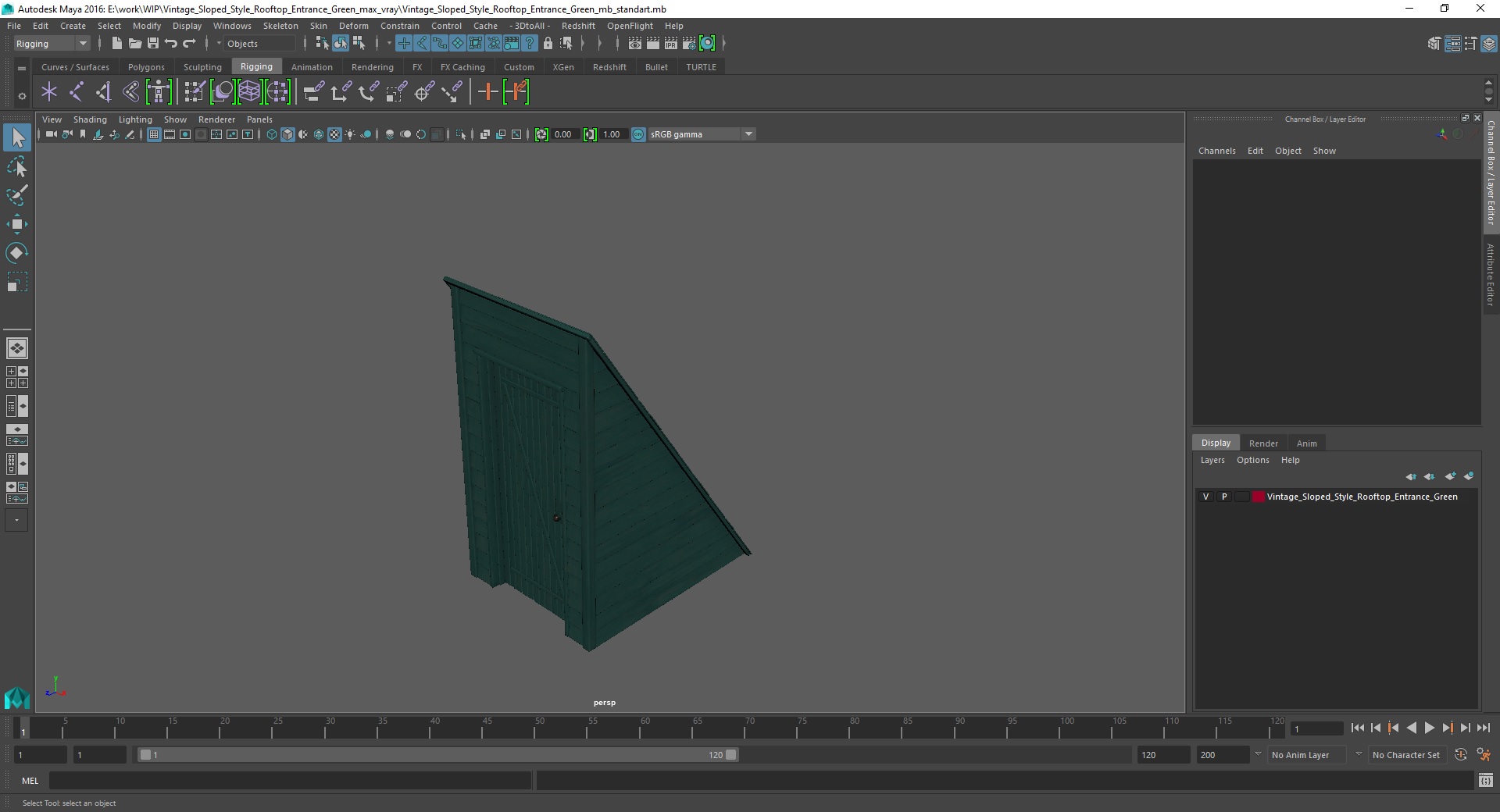
Task: Toggle viewport grid display
Action: coord(154,134)
